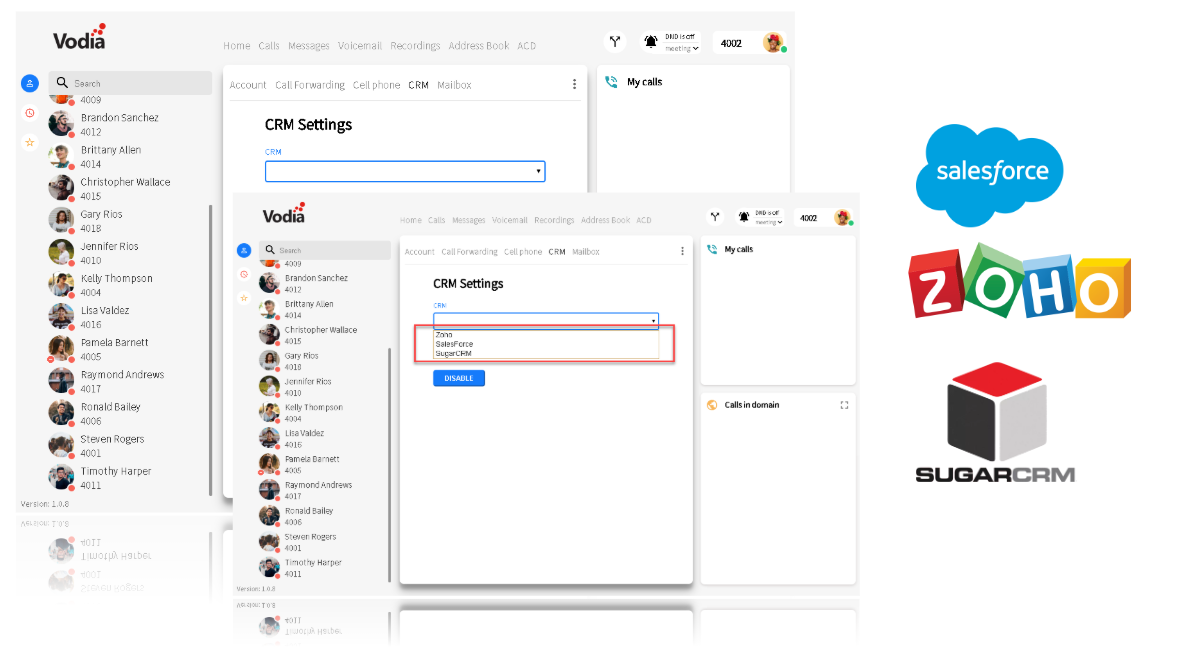
Task: Open the three-dot menu in back window
Action: click(x=574, y=84)
